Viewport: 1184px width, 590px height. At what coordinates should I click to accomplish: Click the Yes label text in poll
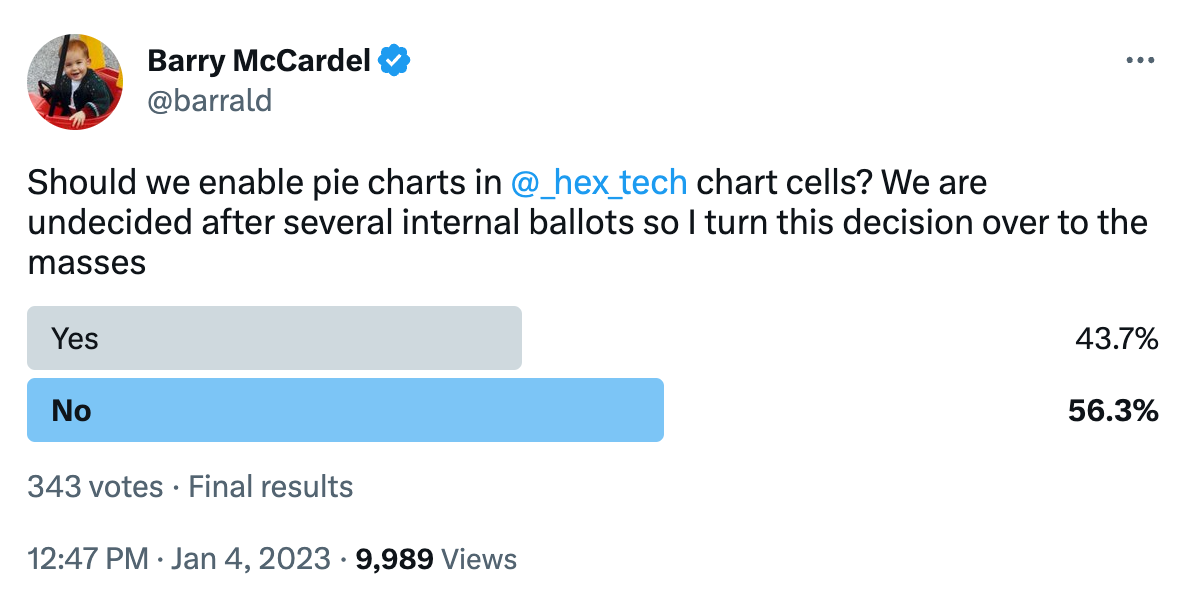click(75, 338)
